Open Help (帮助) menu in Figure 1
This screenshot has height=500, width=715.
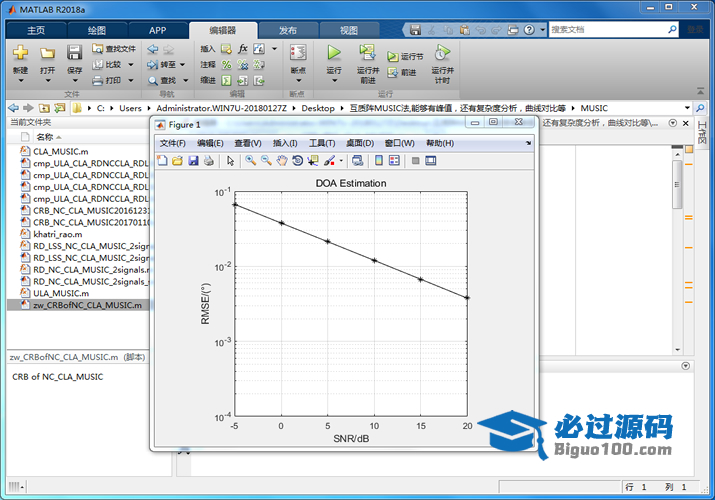coord(440,143)
